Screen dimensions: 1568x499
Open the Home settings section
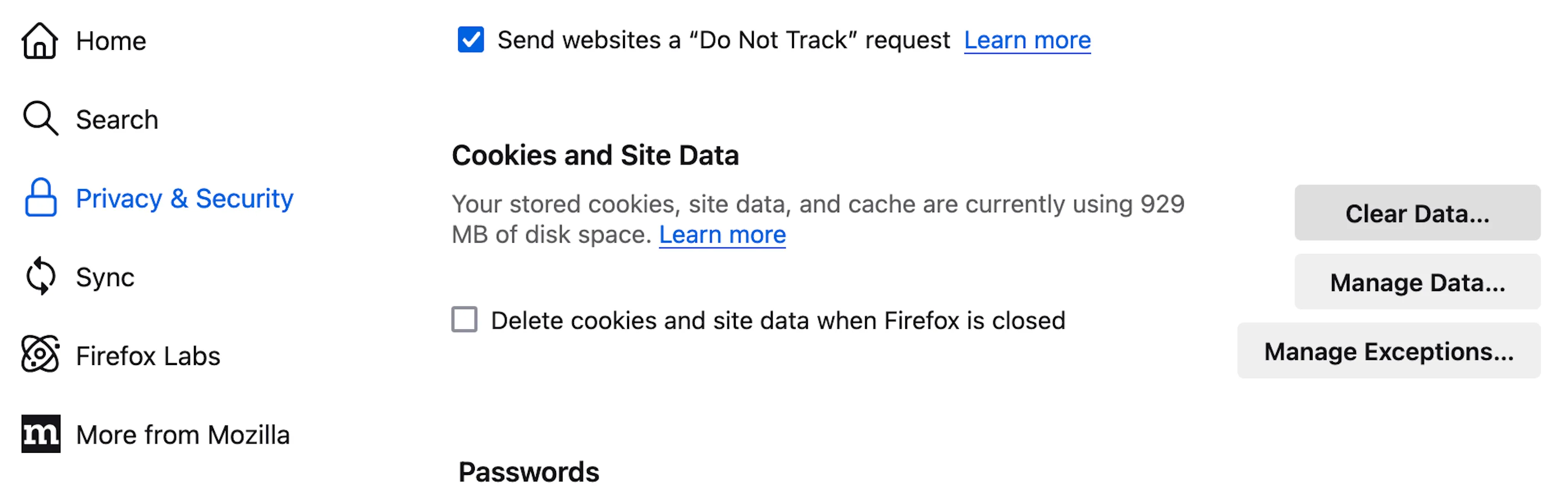[111, 41]
